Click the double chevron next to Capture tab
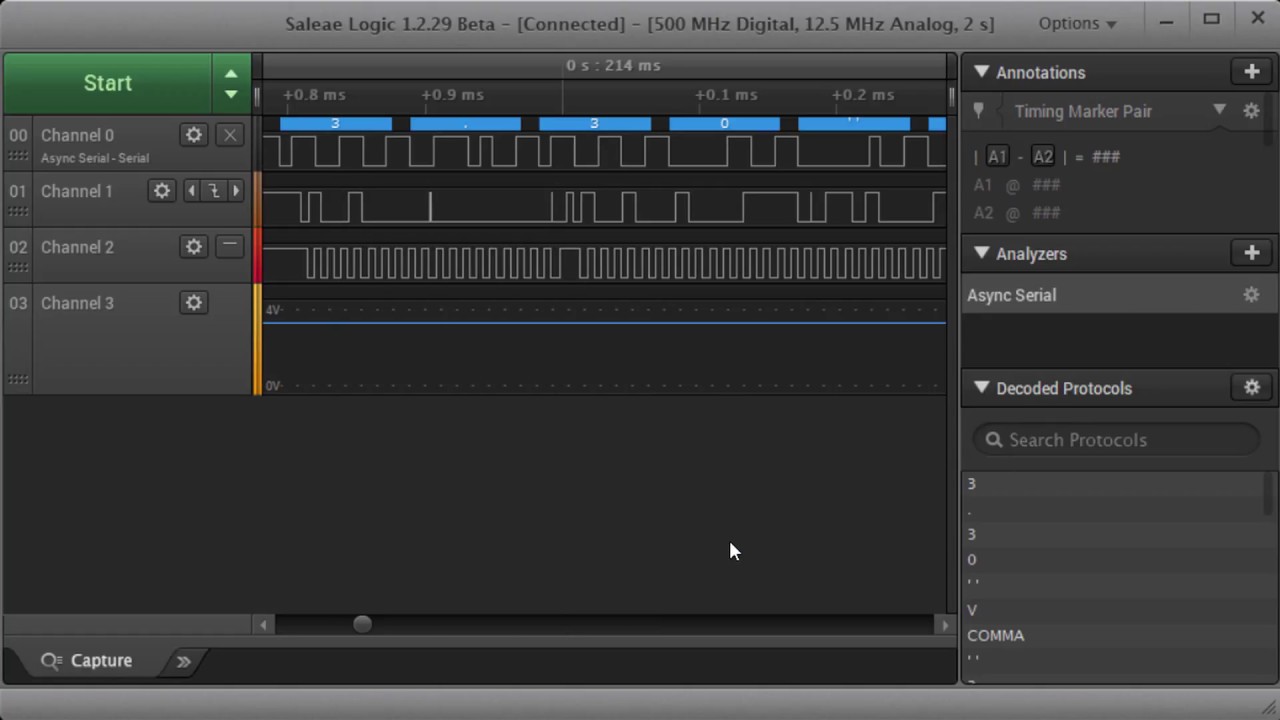Image resolution: width=1280 pixels, height=720 pixels. tap(184, 661)
